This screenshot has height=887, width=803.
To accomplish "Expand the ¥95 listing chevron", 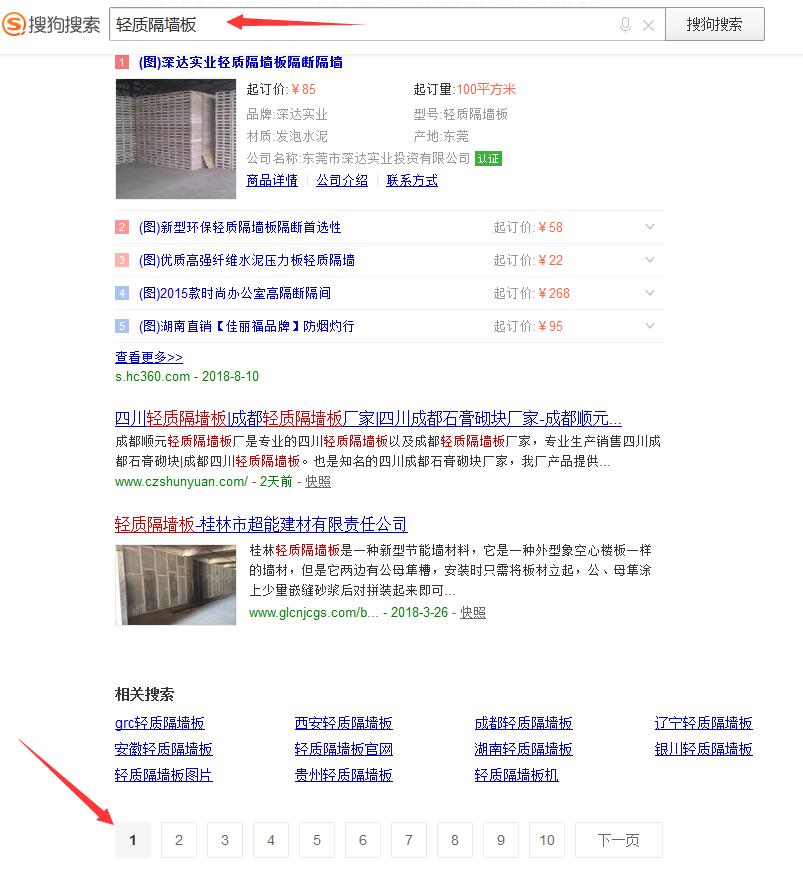I will pyautogui.click(x=650, y=326).
